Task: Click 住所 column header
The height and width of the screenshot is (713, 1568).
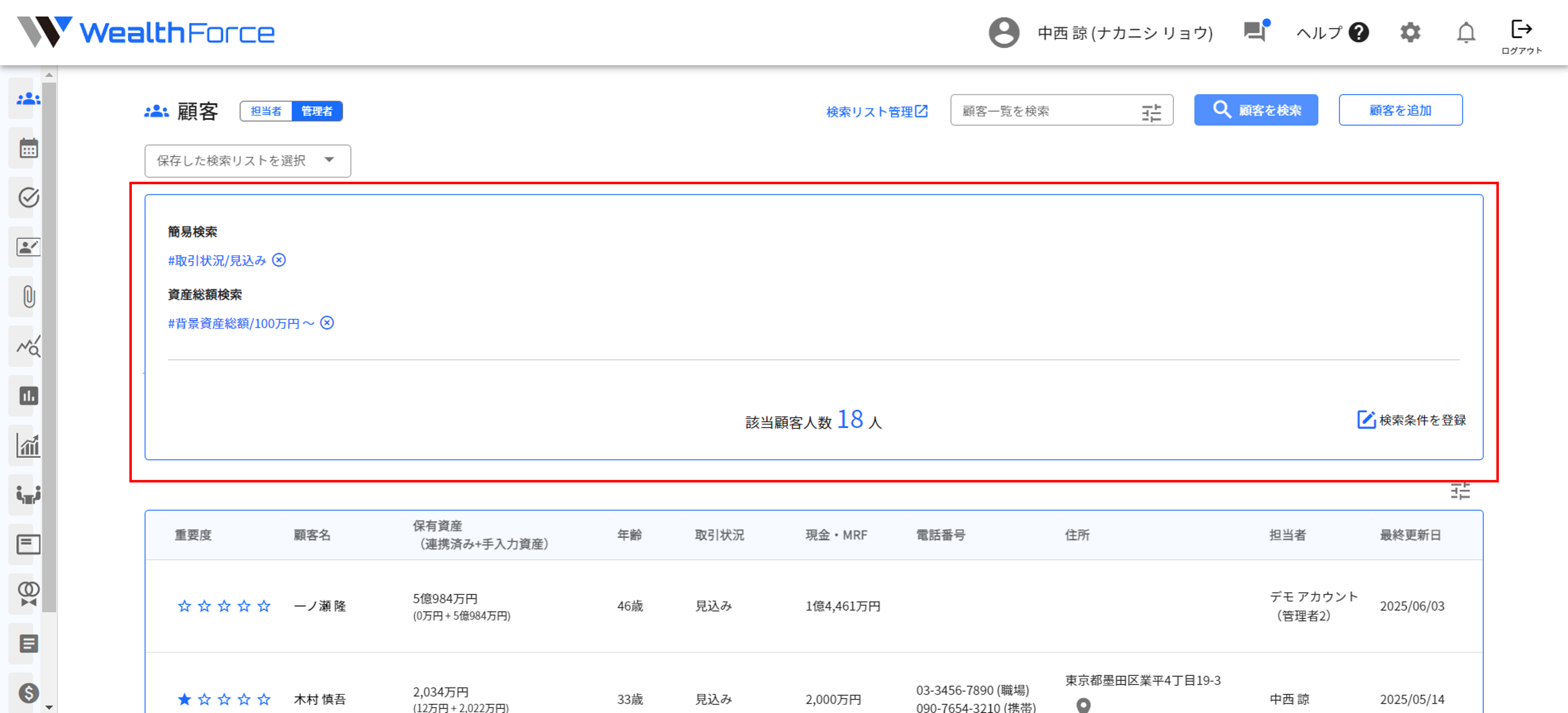Action: coord(1077,534)
